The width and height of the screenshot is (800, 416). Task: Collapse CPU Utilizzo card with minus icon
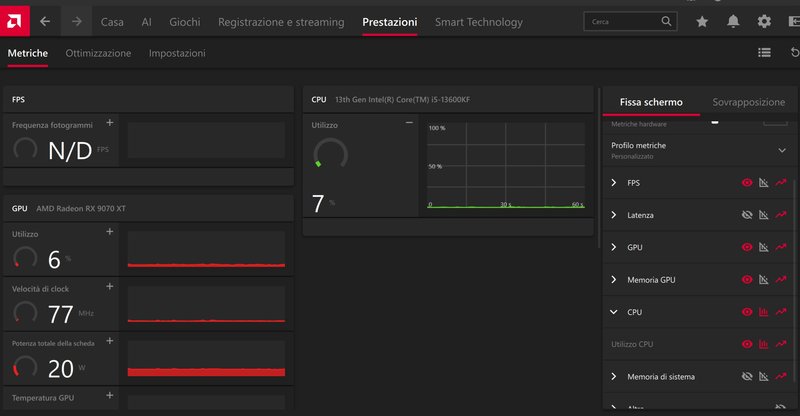point(409,123)
